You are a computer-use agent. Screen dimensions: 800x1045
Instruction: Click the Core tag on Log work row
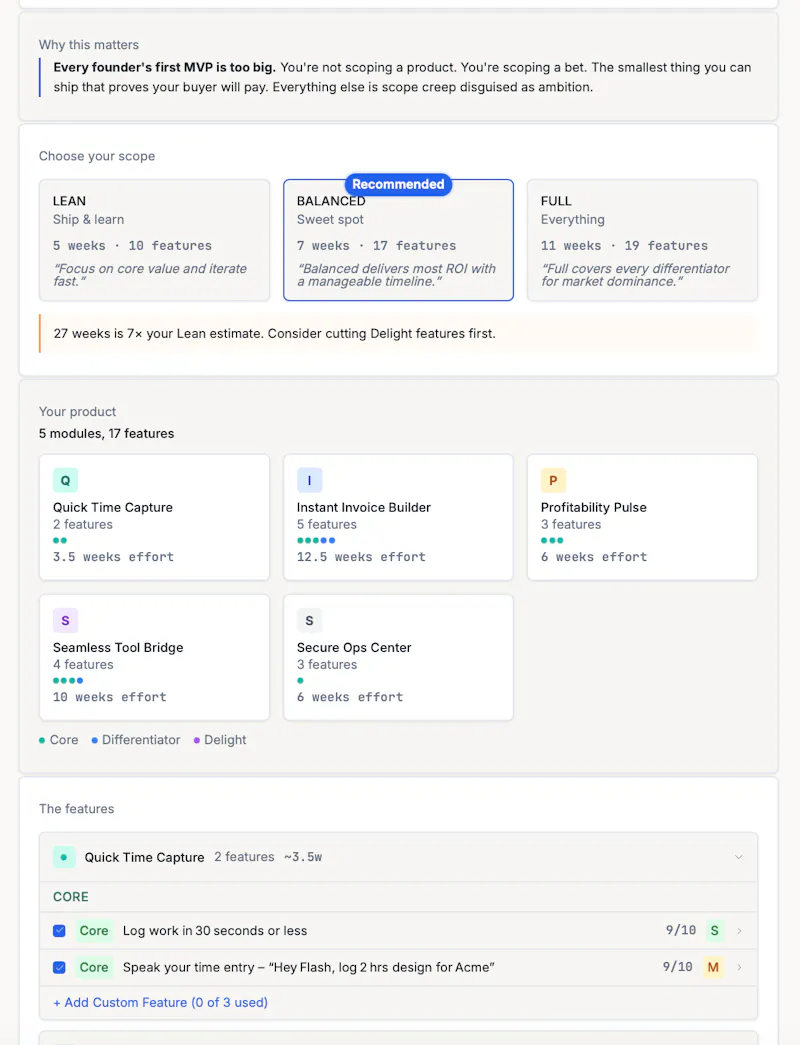(x=94, y=930)
